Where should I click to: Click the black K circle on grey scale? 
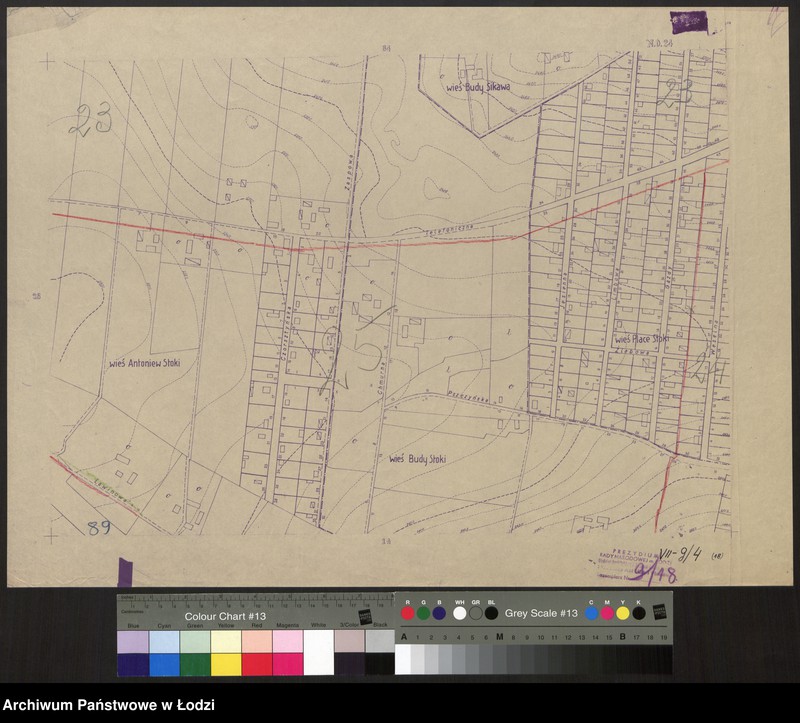pos(638,613)
